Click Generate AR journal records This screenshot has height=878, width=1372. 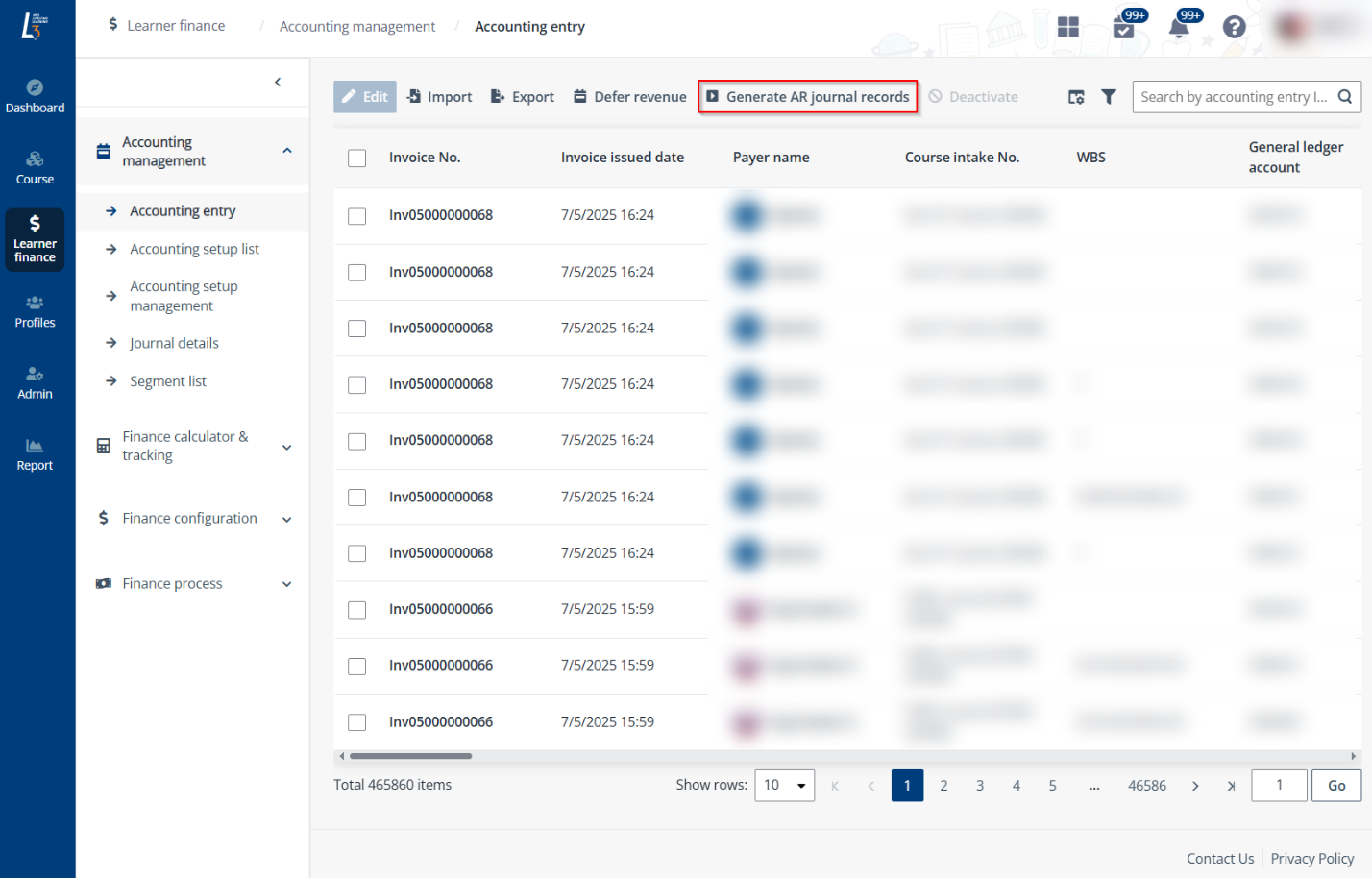(807, 96)
